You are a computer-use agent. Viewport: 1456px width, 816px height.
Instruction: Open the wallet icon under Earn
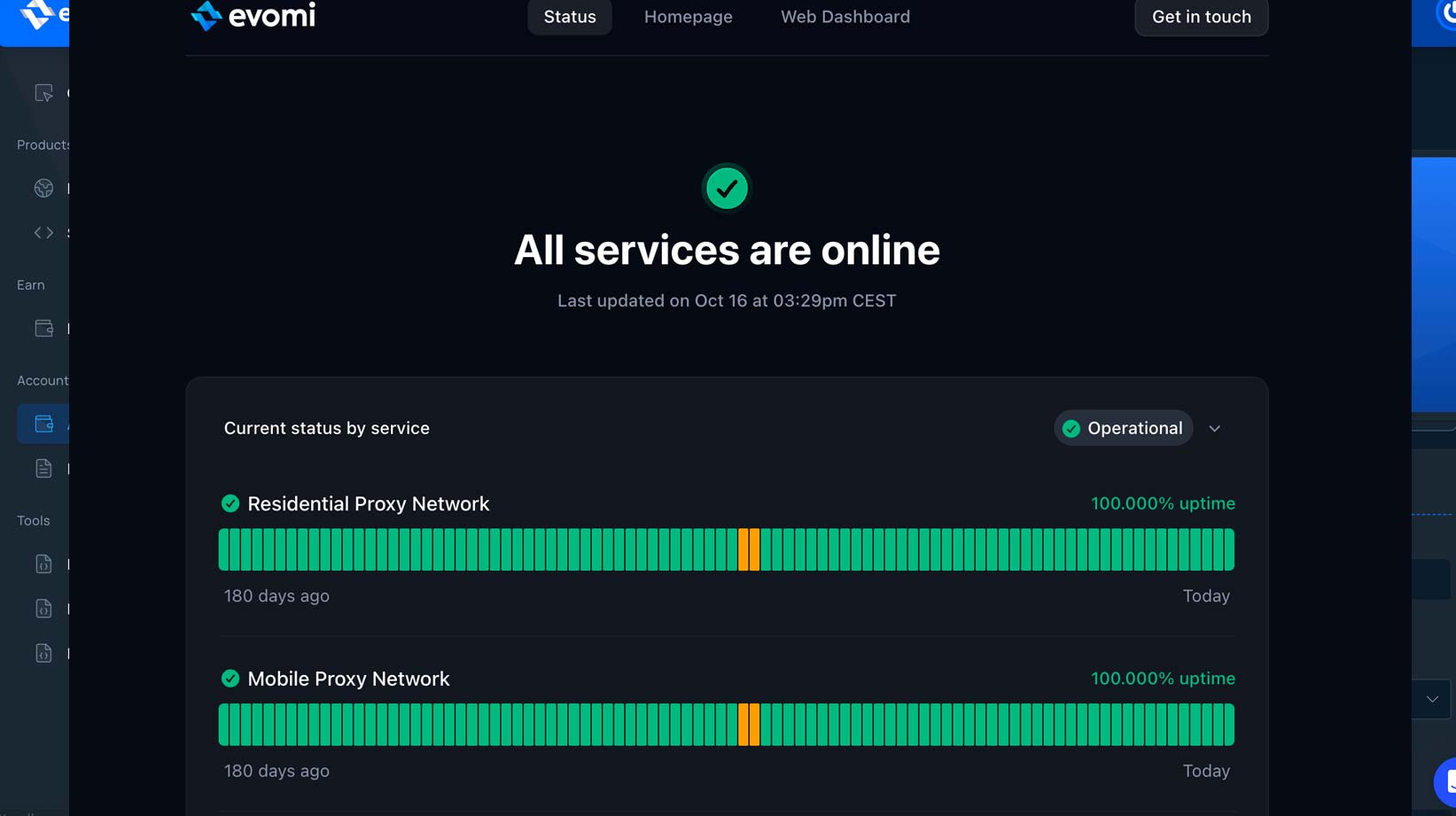[x=43, y=329]
